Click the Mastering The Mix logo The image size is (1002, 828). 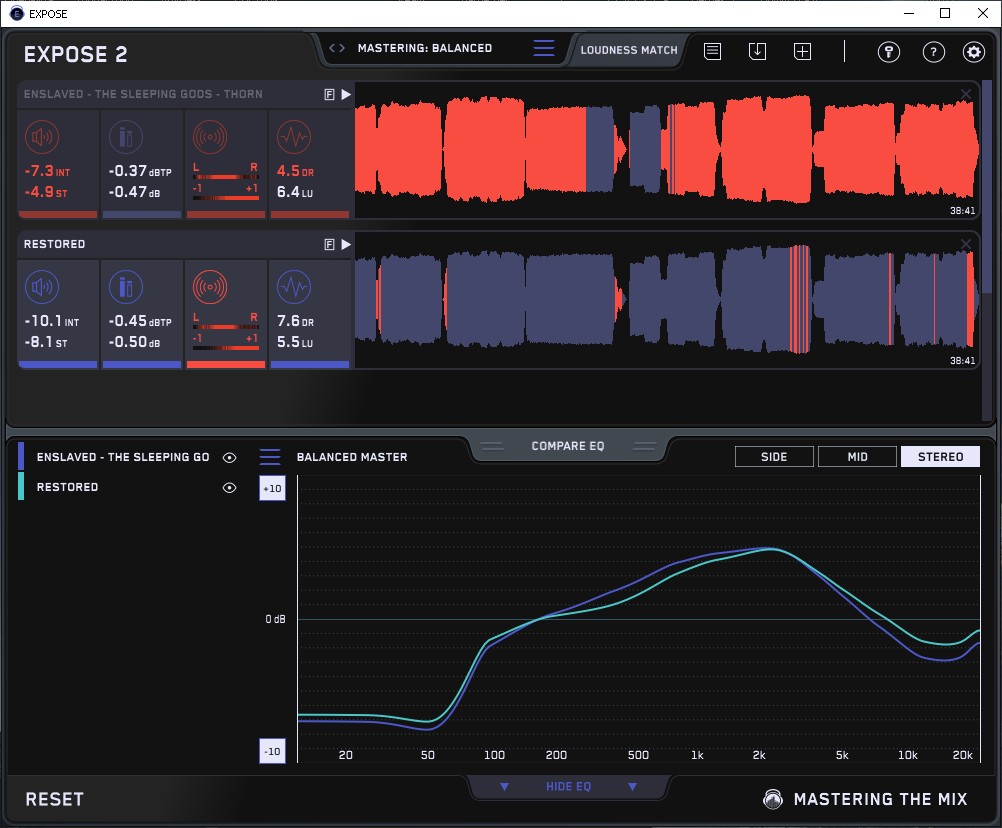tap(865, 799)
